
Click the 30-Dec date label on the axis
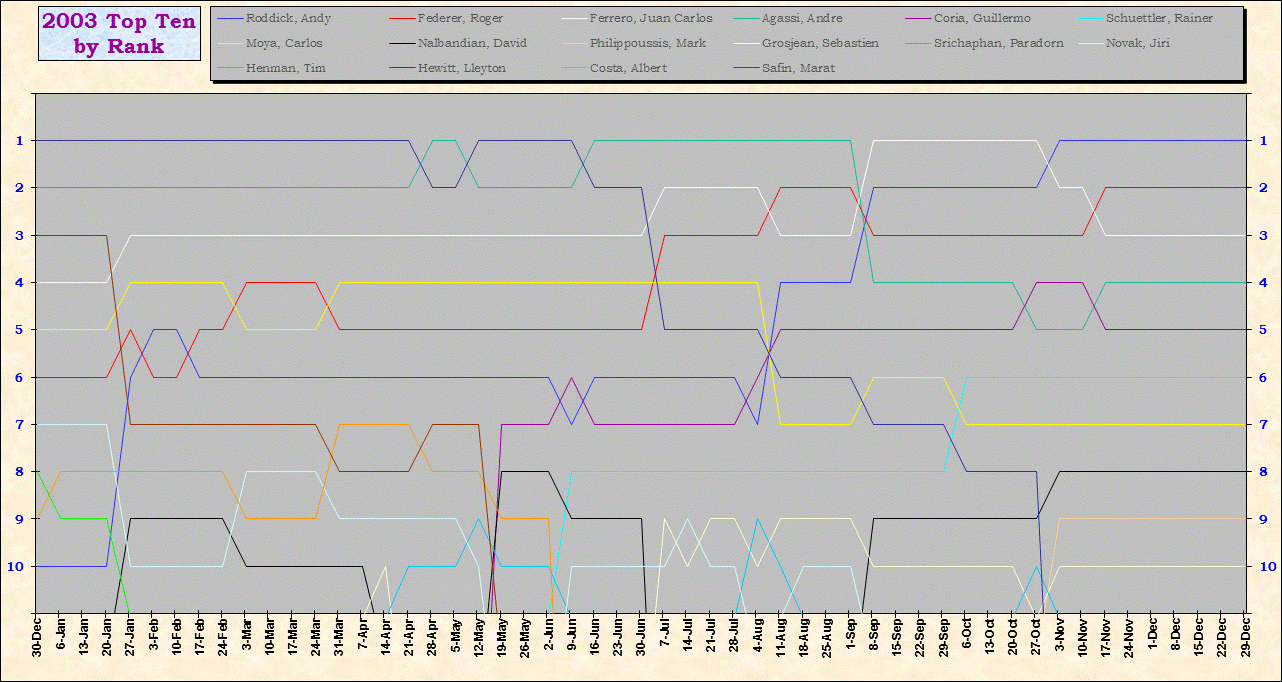point(37,636)
